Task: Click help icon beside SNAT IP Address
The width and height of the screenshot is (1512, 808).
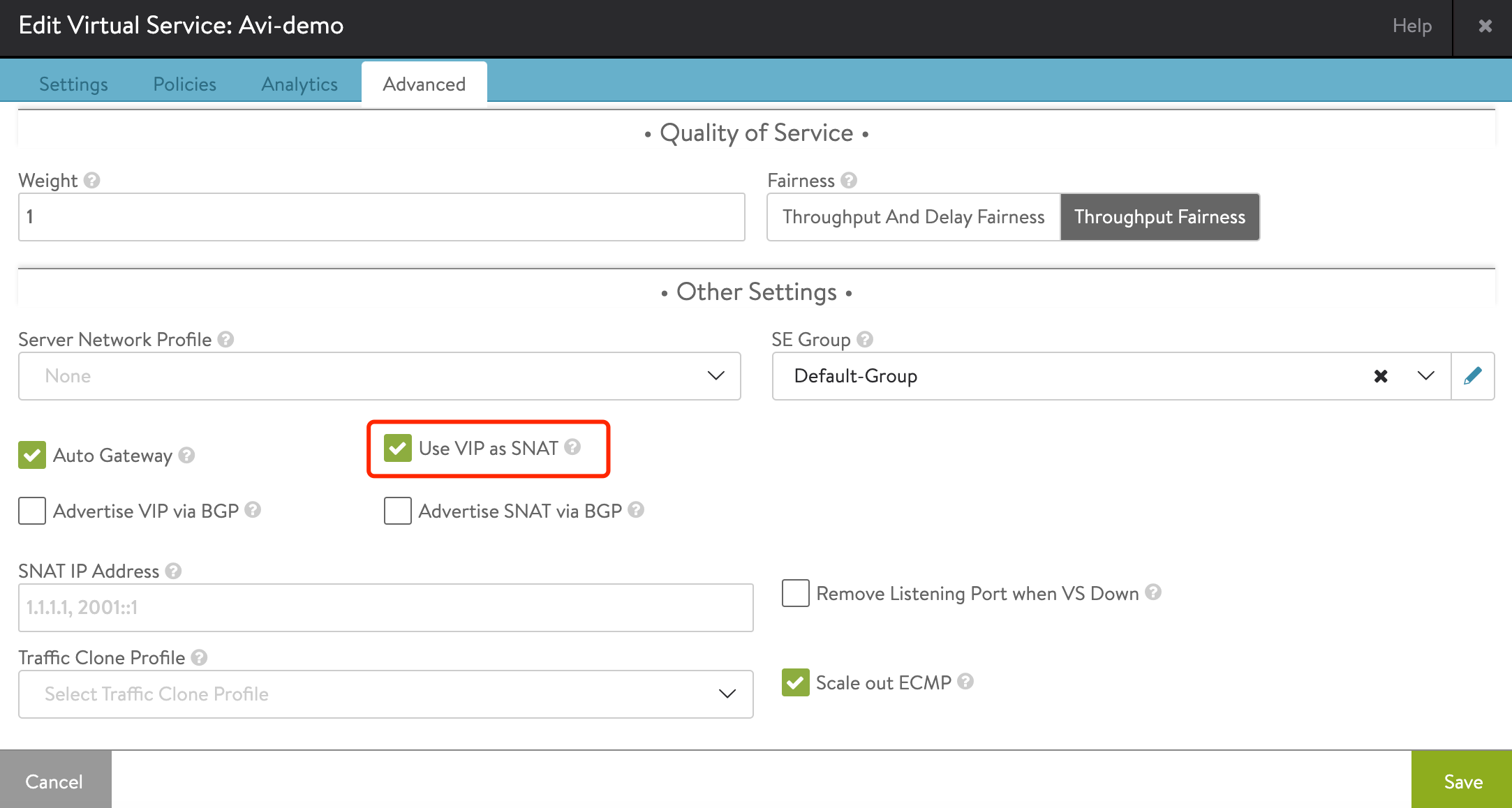Action: coord(173,571)
